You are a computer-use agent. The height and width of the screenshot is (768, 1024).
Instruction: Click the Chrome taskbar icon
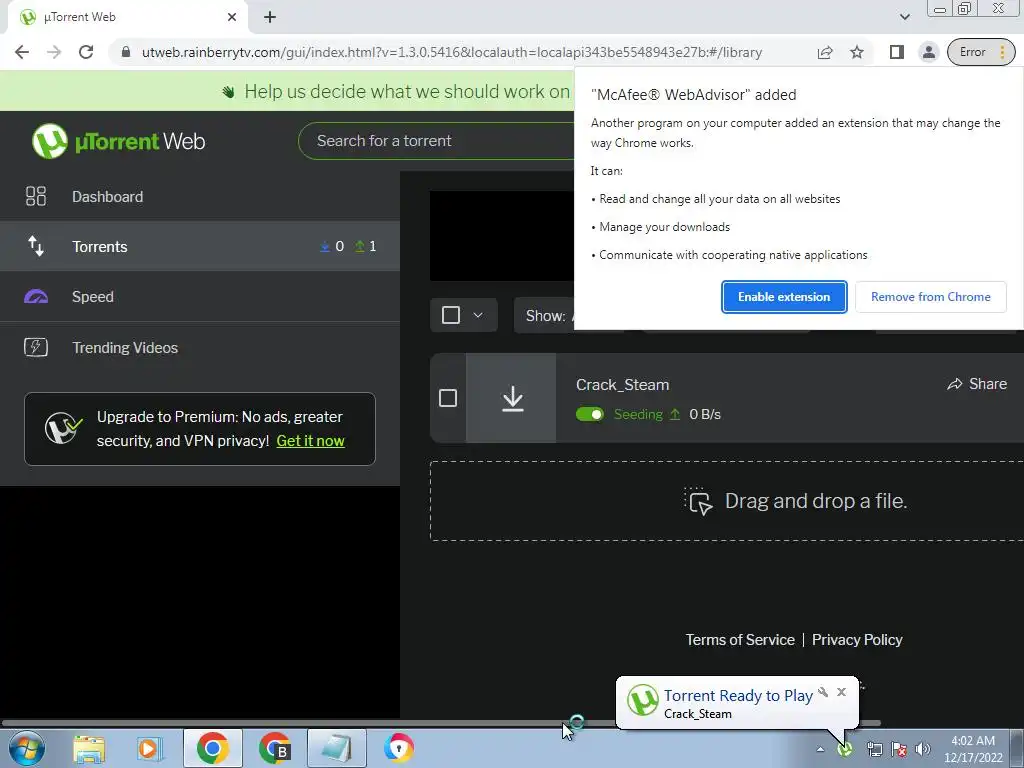212,748
